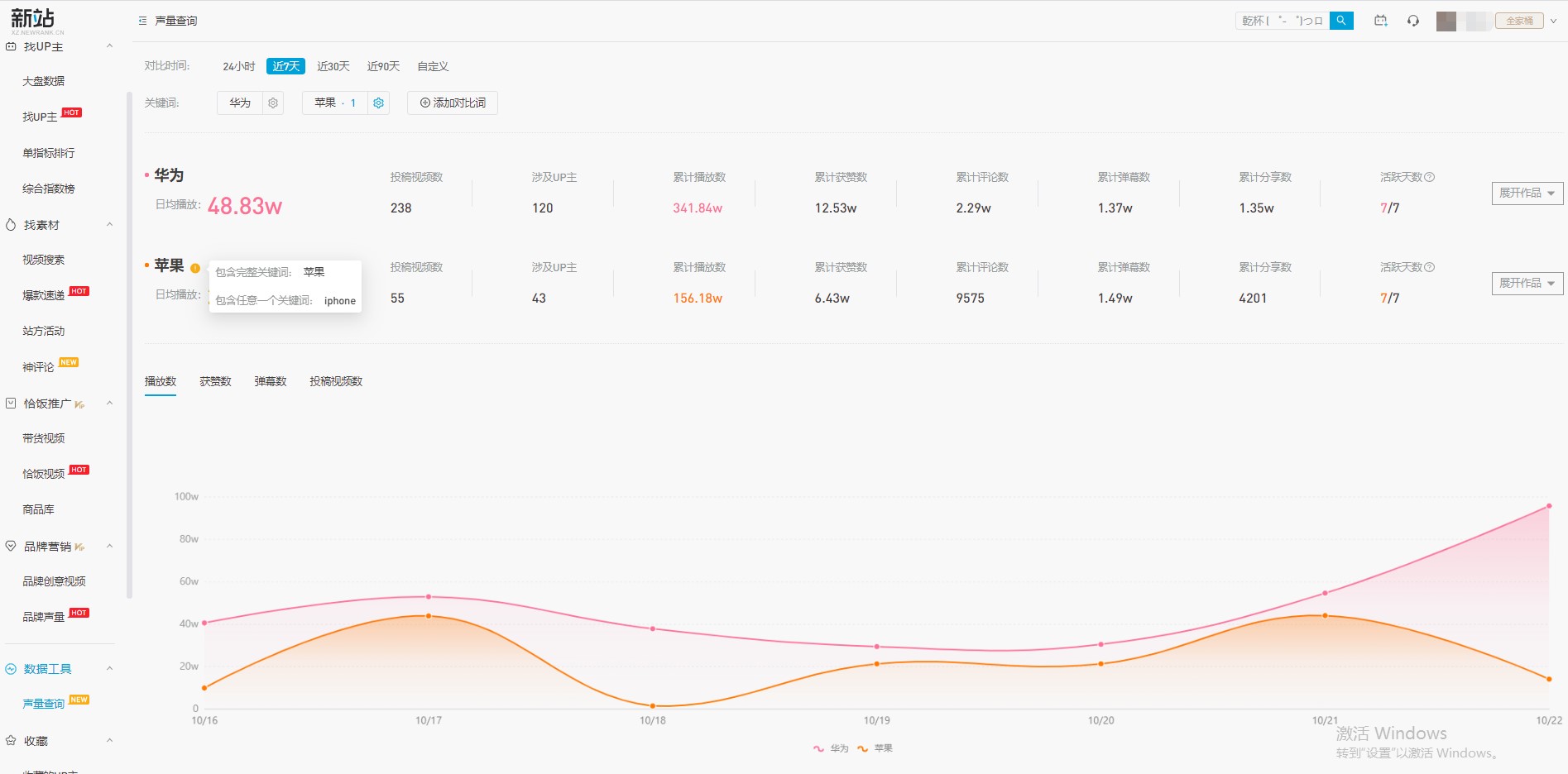This screenshot has height=774, width=1568.
Task: Open 神评论 in sidebar
Action: 38,367
